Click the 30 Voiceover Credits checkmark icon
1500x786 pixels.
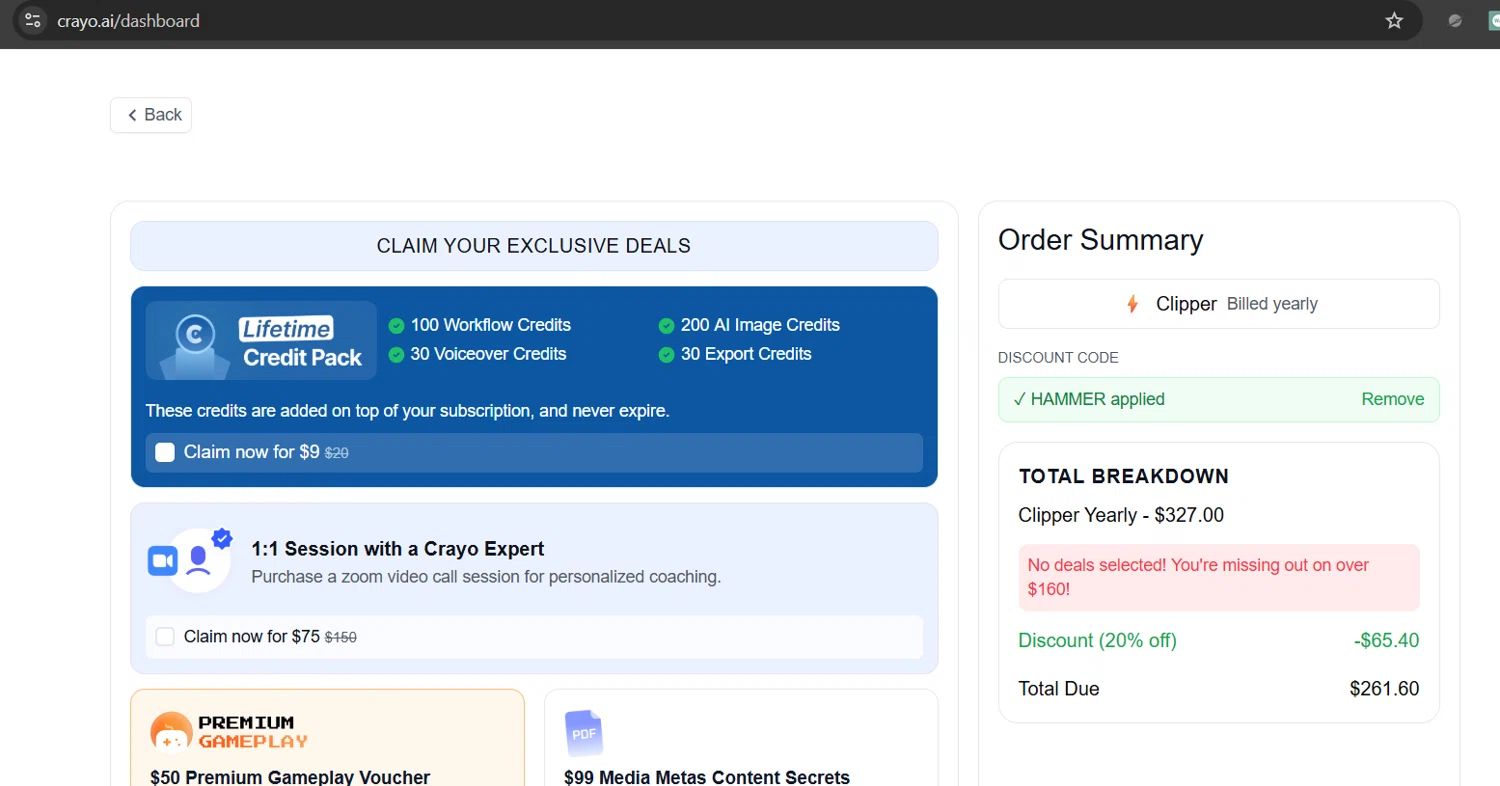tap(396, 355)
